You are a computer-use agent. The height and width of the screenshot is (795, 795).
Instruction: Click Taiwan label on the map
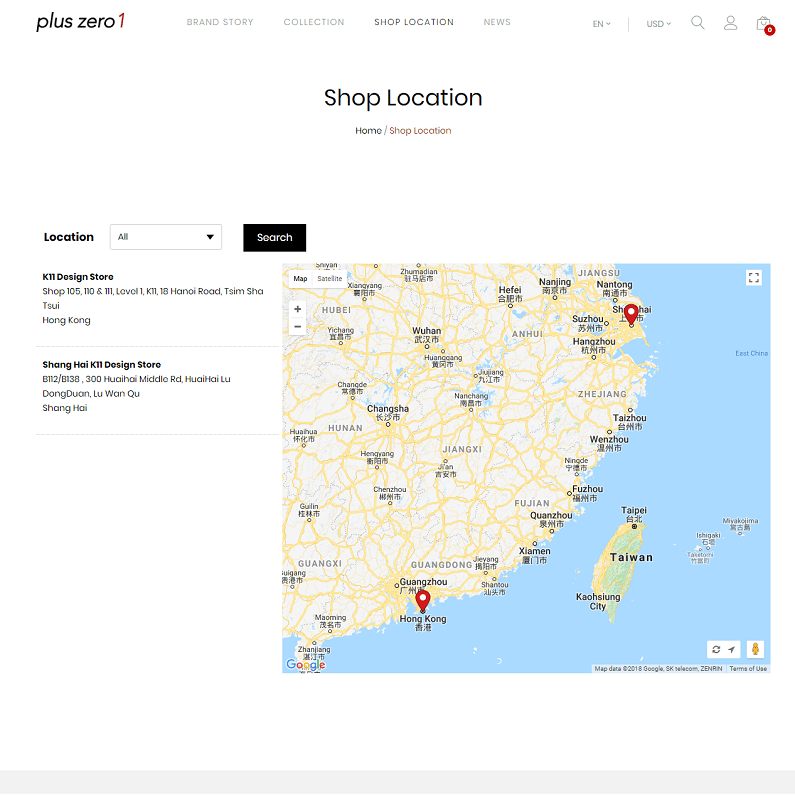(631, 557)
